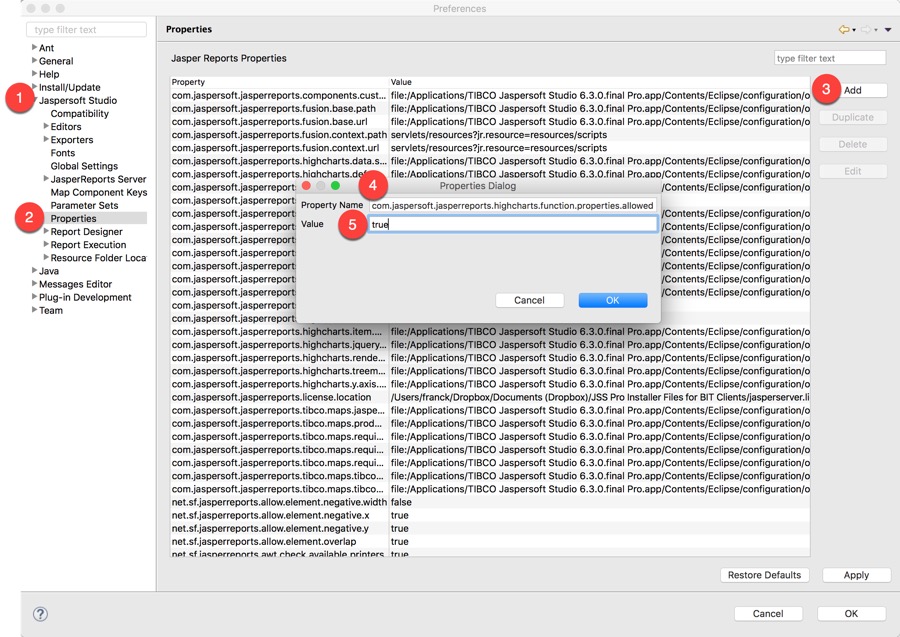
Task: Expand the Messages Editor node
Action: (34, 283)
